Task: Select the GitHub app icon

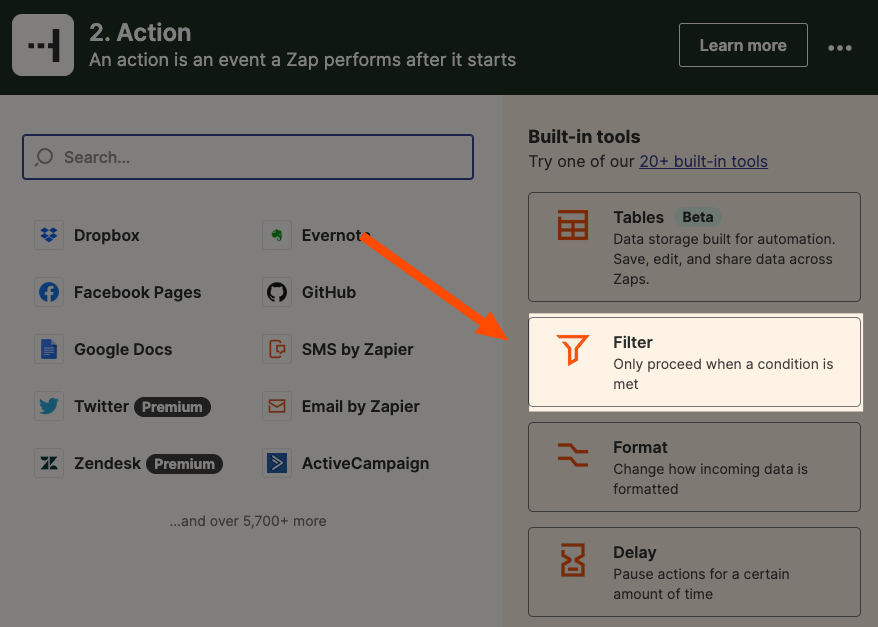Action: 277,292
